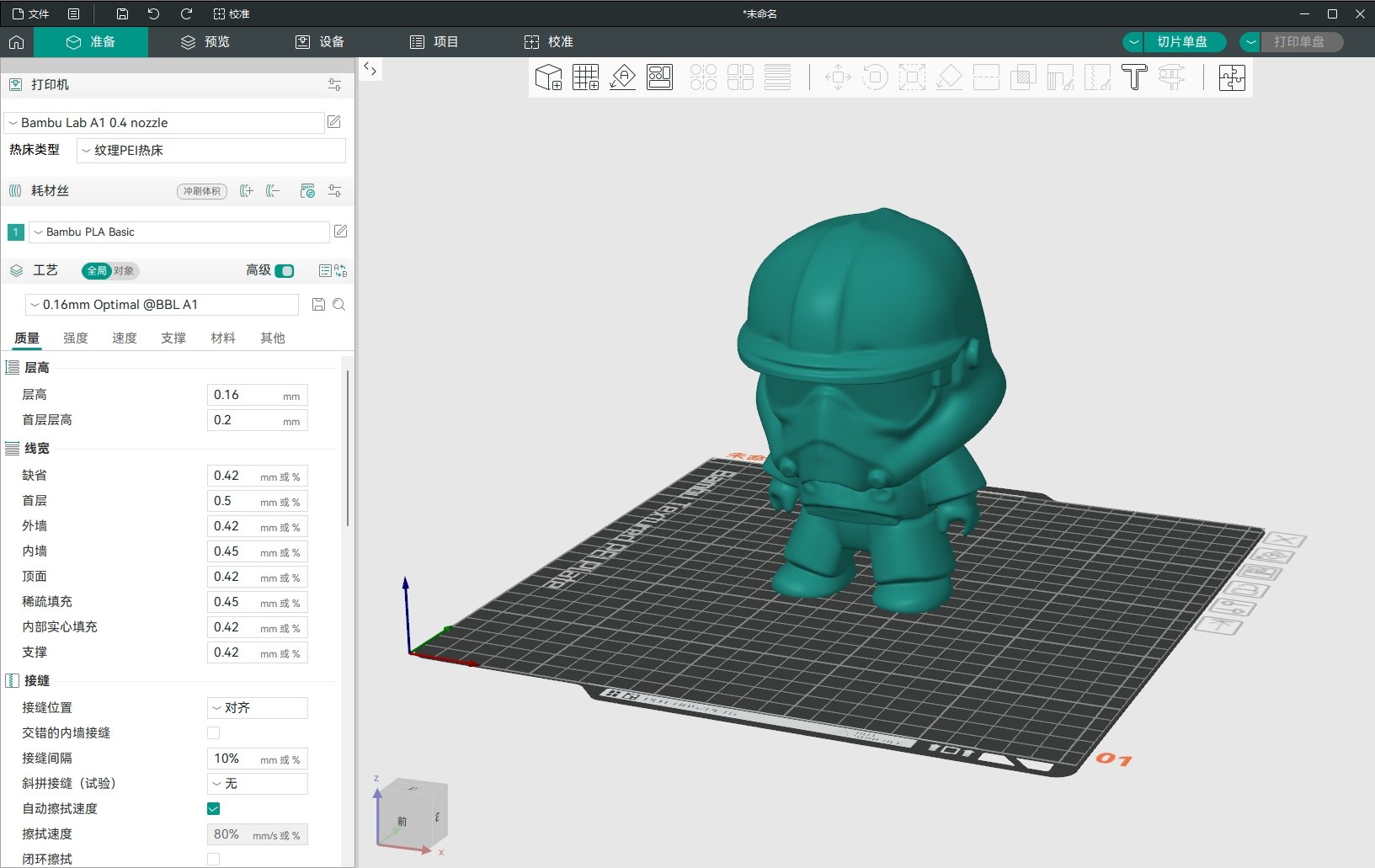Open 支撑 settings tab

(x=173, y=338)
